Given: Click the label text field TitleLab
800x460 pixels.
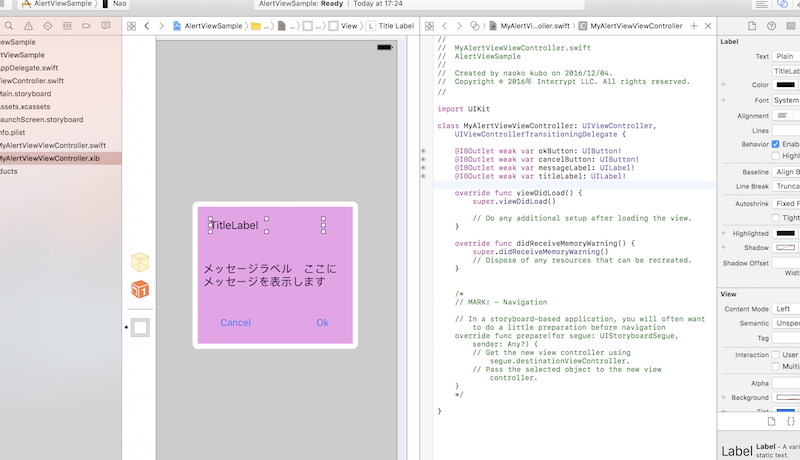Looking at the screenshot, I should [x=786, y=71].
